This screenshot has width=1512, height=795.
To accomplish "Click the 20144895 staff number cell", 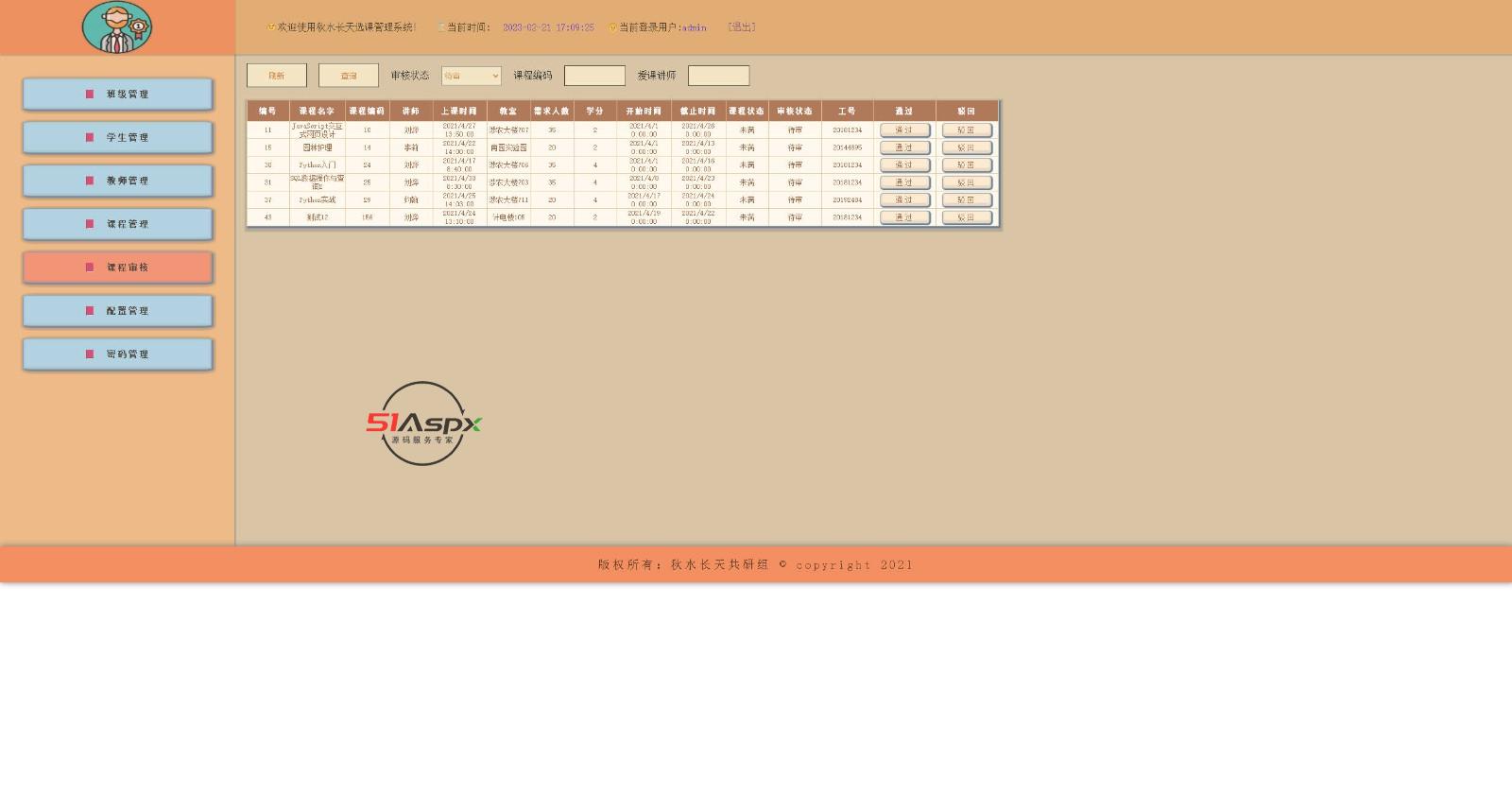I will pyautogui.click(x=848, y=147).
